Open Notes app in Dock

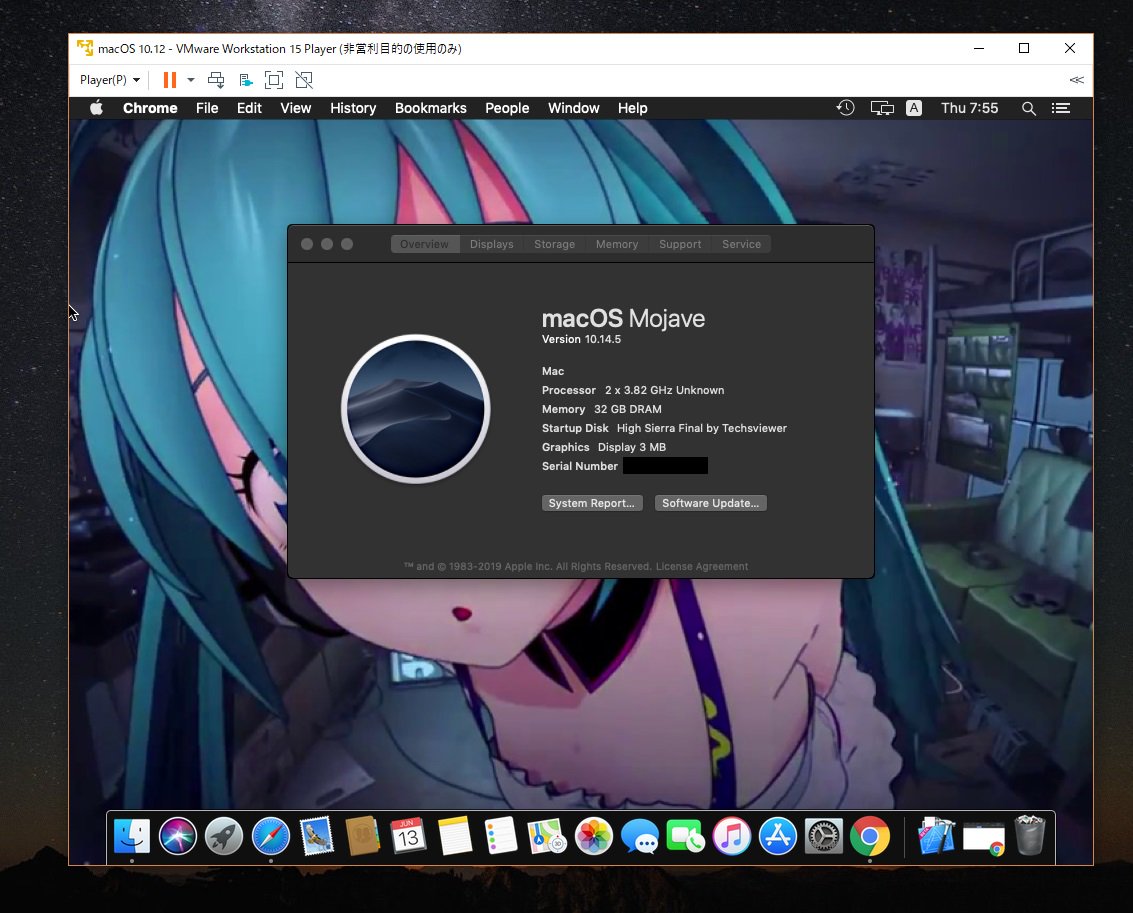pyautogui.click(x=455, y=836)
